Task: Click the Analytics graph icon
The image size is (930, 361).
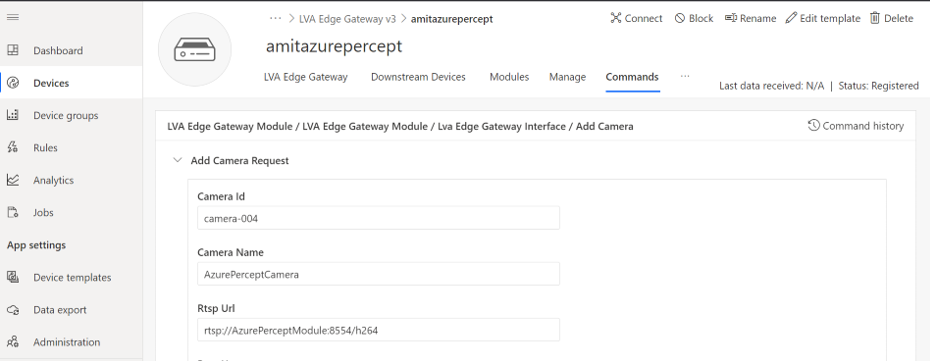Action: 13,180
